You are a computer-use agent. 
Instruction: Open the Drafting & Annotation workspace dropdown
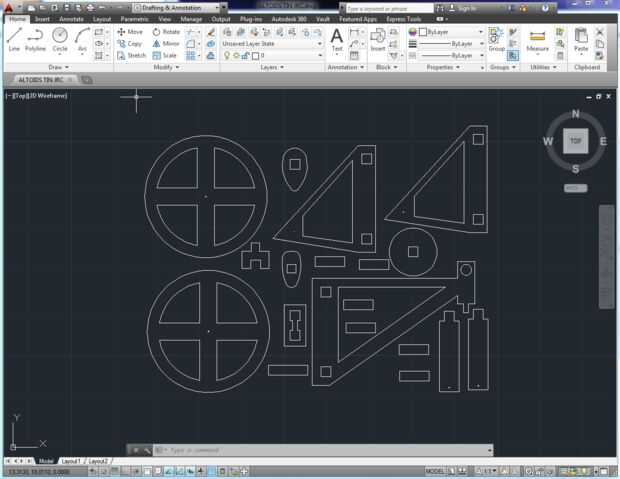click(176, 8)
